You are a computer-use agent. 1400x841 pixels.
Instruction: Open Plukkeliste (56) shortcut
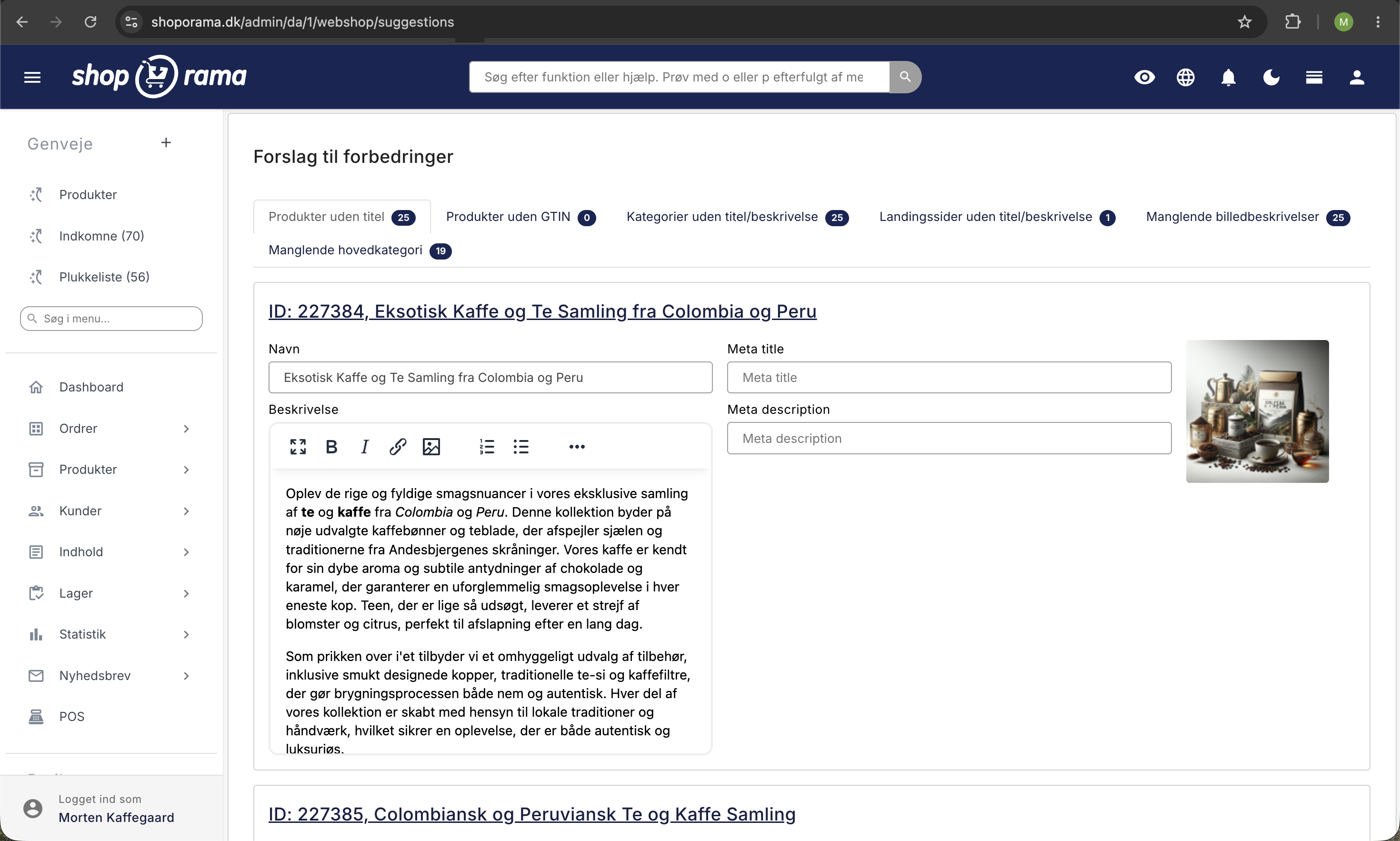[104, 277]
